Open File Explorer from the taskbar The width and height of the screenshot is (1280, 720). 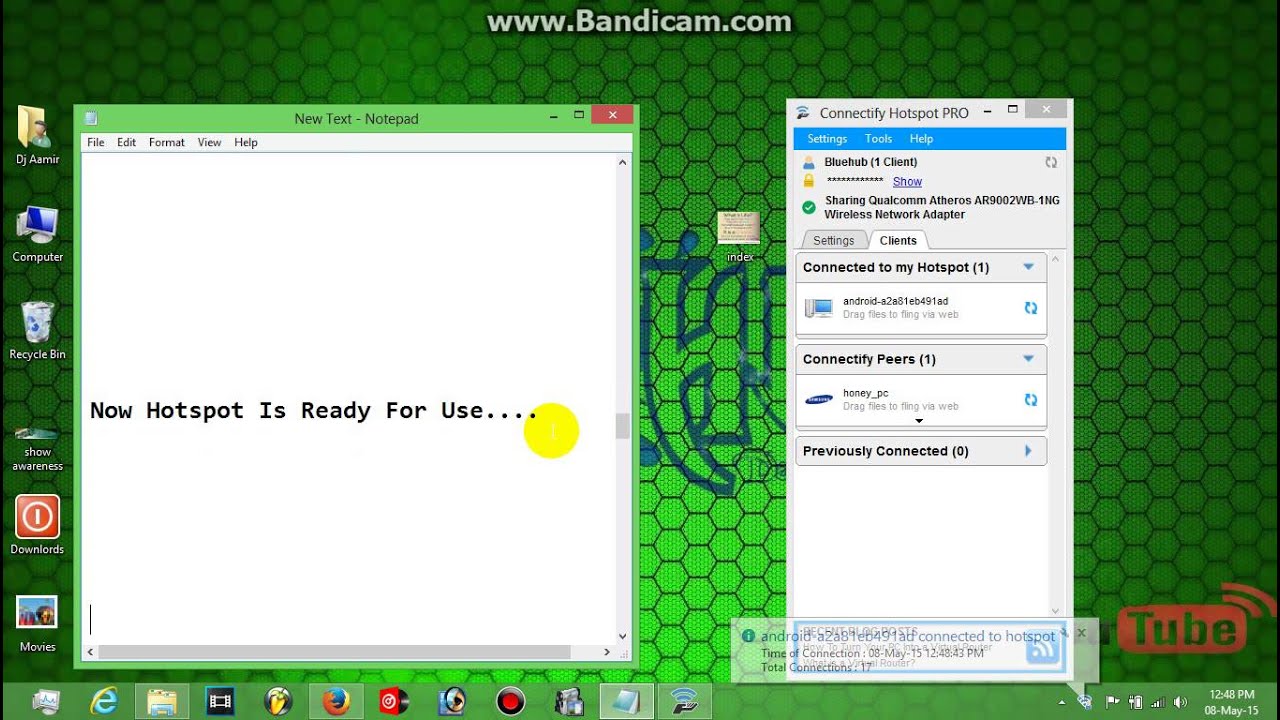tap(161, 702)
